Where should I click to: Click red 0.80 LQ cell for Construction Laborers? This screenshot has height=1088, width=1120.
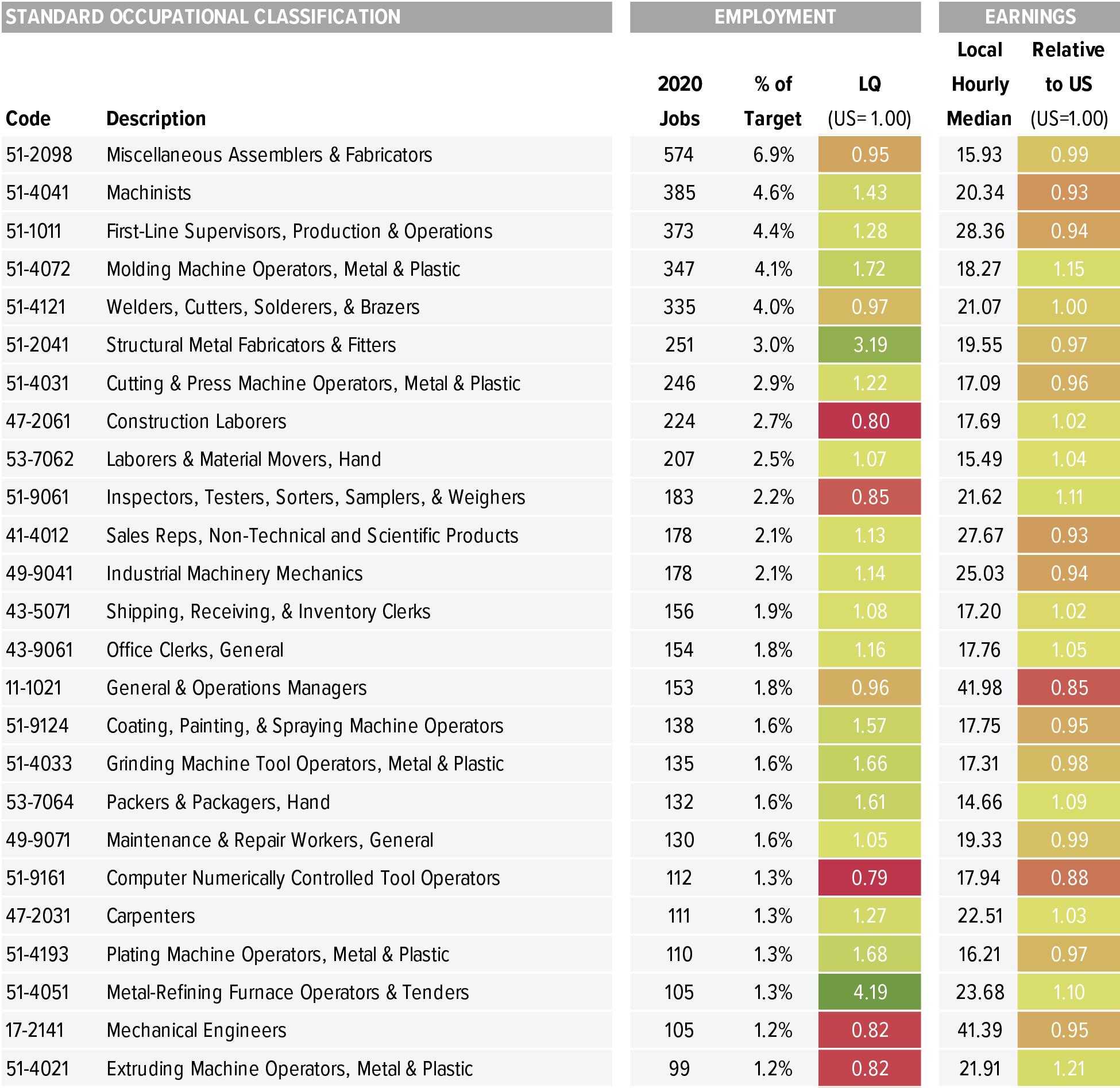coord(869,421)
